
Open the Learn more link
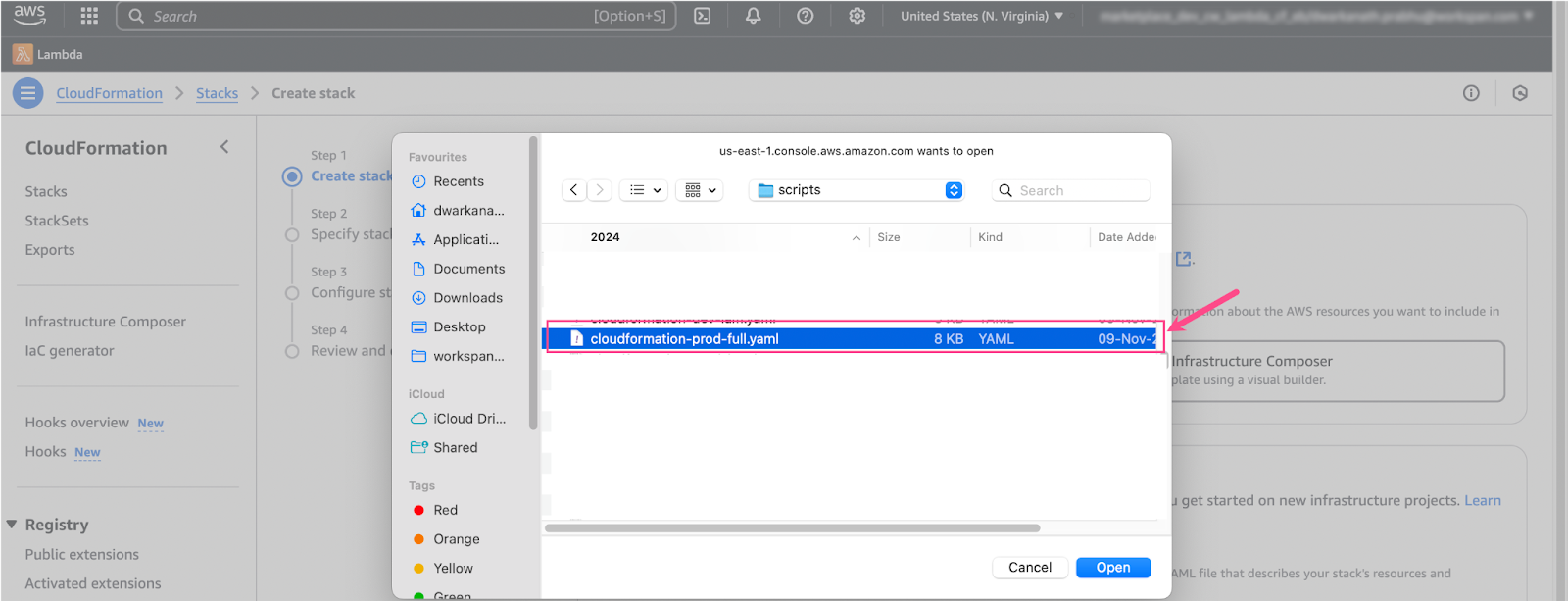[1483, 501]
